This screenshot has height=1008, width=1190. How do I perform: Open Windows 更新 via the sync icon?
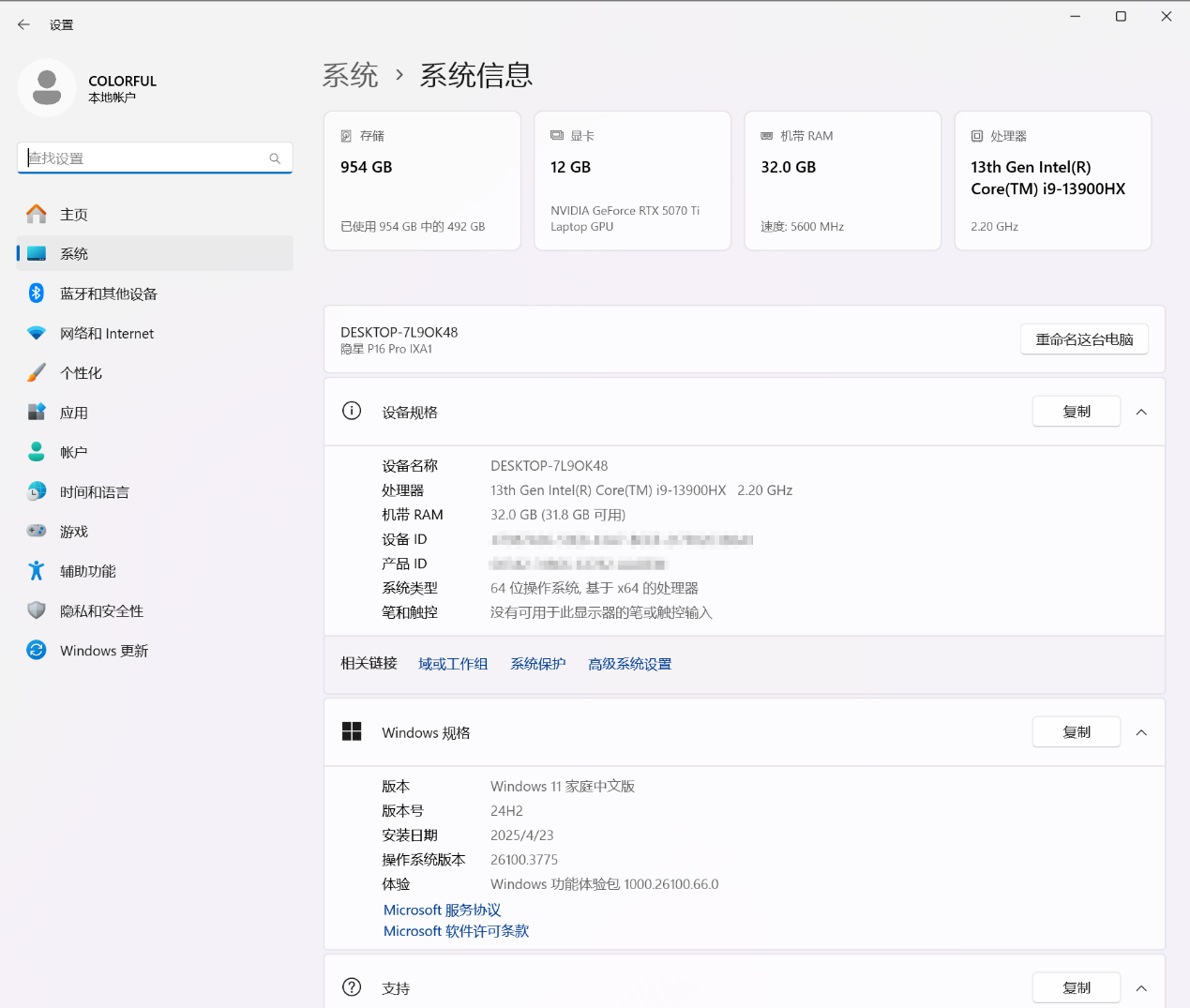37,650
